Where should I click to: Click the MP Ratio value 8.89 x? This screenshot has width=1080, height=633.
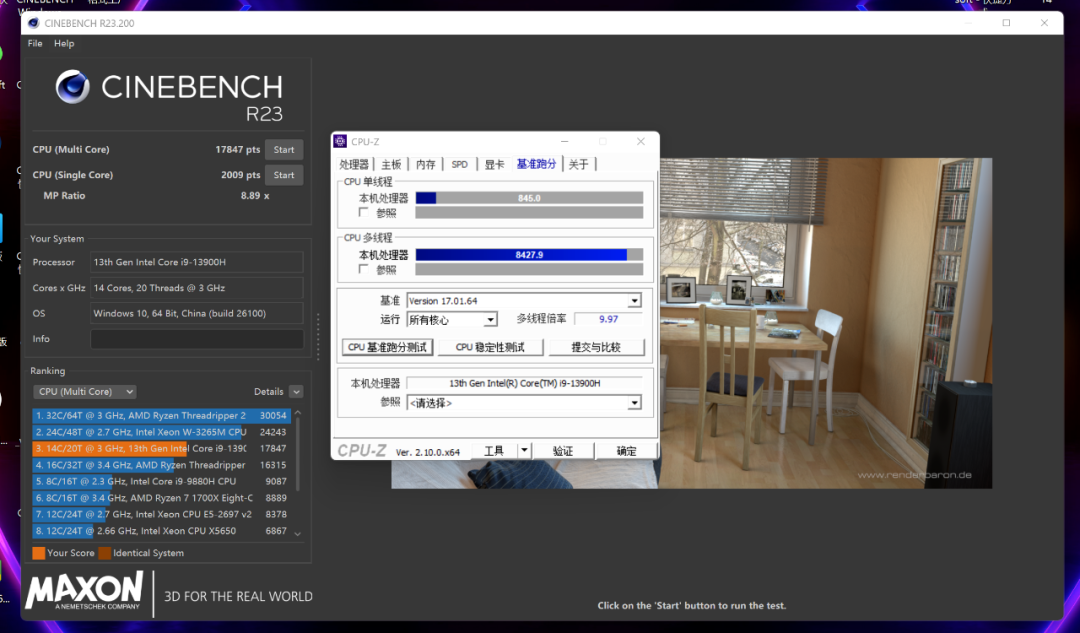point(255,196)
